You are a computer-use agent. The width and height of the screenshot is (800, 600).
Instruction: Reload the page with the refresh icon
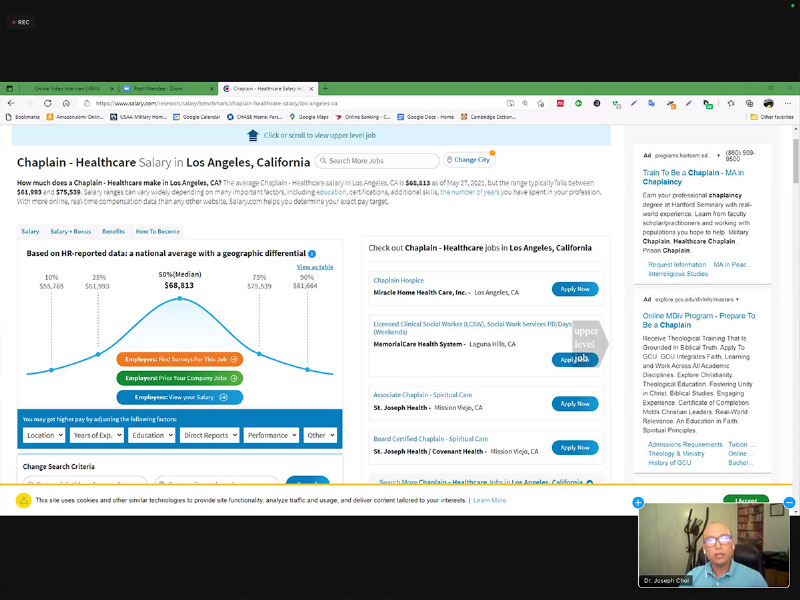pyautogui.click(x=47, y=103)
